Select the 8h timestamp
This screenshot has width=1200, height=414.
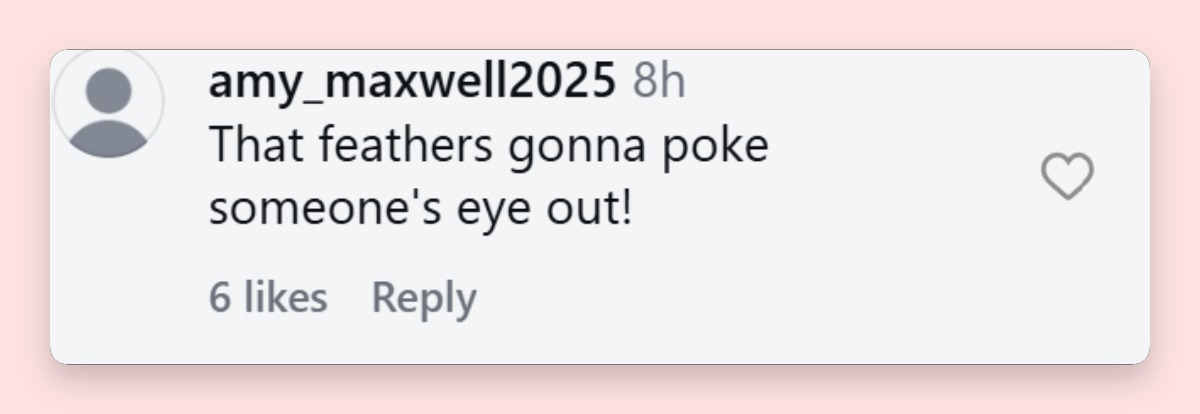(x=659, y=81)
